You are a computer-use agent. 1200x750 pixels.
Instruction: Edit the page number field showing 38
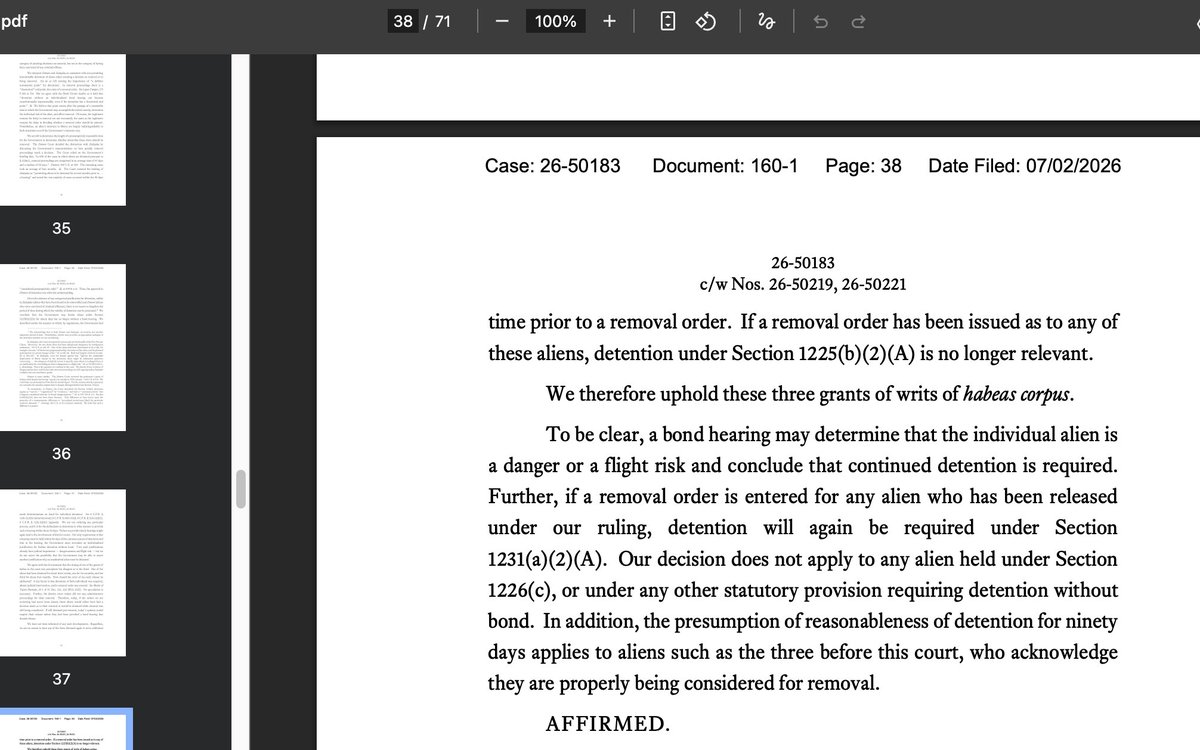tap(403, 21)
